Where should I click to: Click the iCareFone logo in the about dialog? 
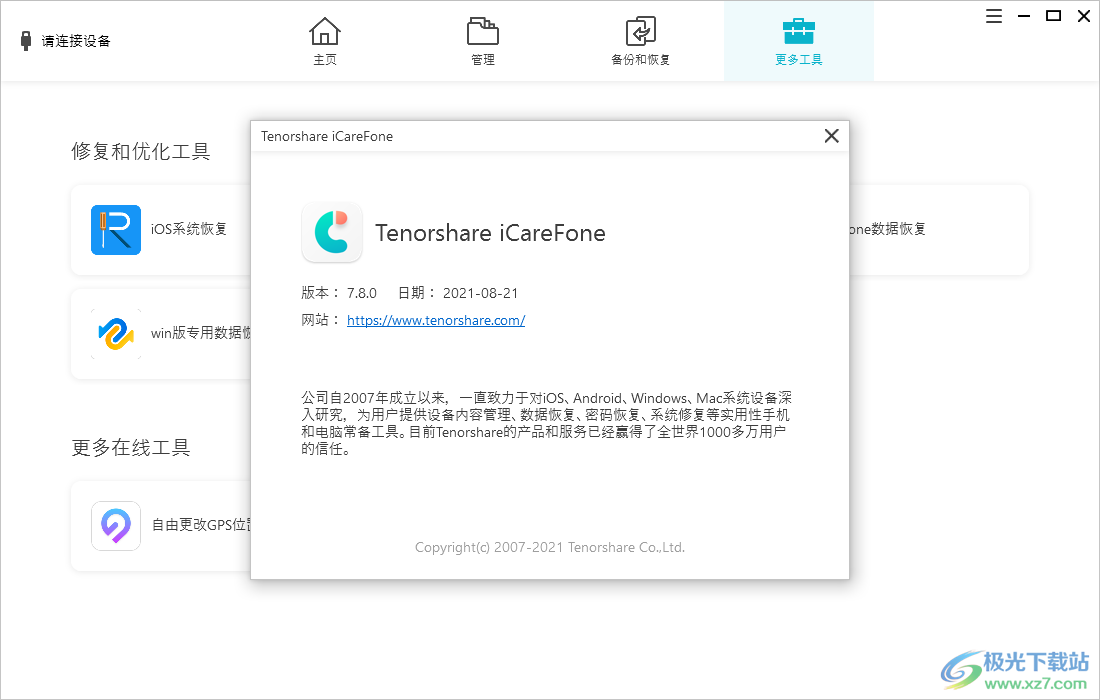[x=332, y=232]
